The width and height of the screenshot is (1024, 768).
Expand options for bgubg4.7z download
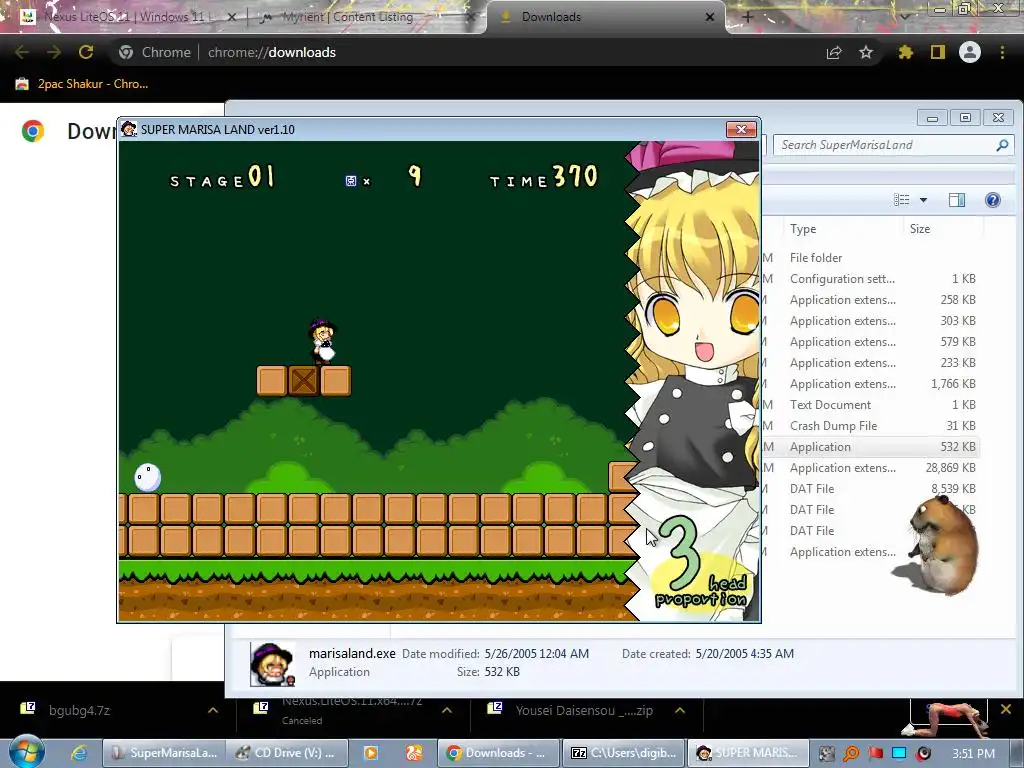(x=213, y=710)
